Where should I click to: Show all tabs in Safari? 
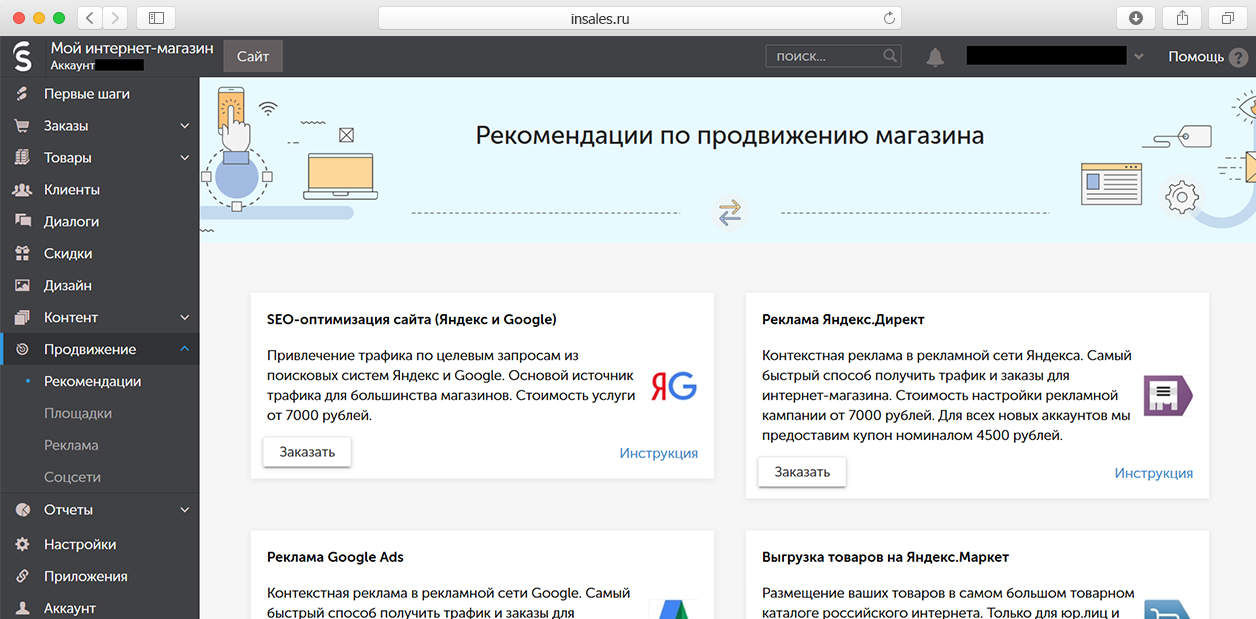[1228, 18]
